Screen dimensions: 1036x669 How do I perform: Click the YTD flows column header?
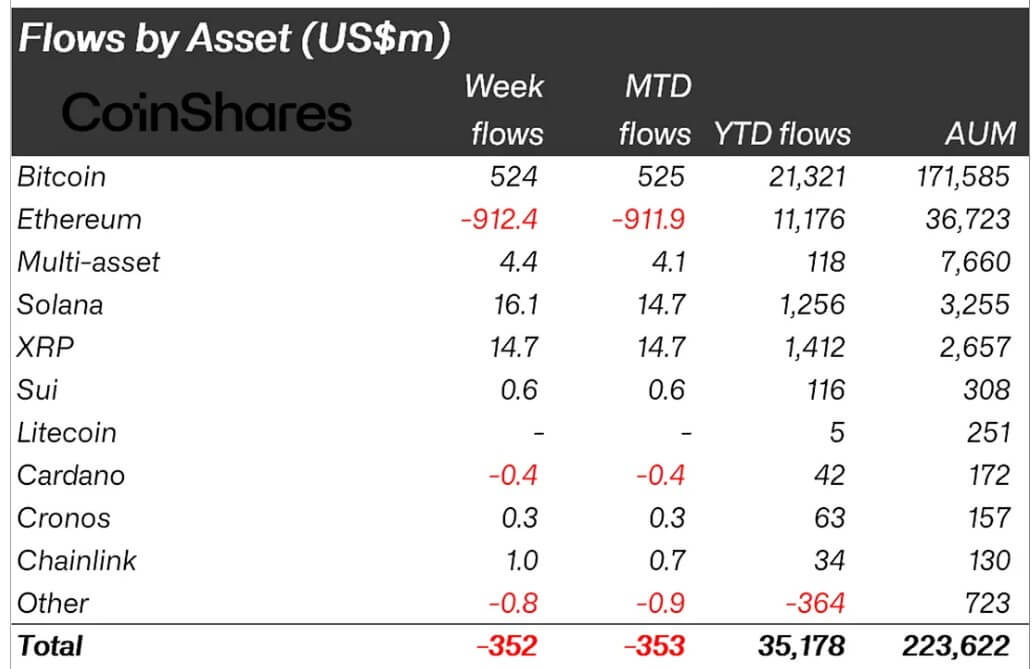coord(782,134)
